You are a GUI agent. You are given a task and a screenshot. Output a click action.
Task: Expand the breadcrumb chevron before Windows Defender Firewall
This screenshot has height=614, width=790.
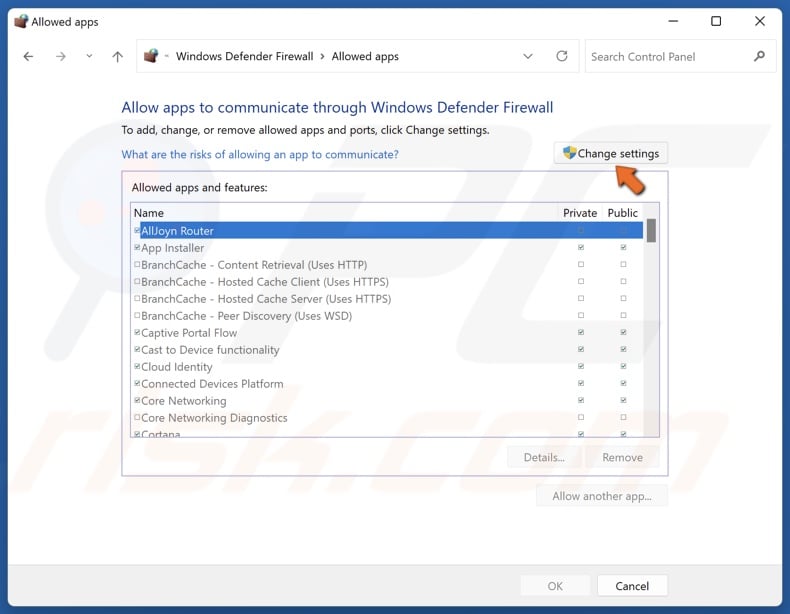pos(167,57)
